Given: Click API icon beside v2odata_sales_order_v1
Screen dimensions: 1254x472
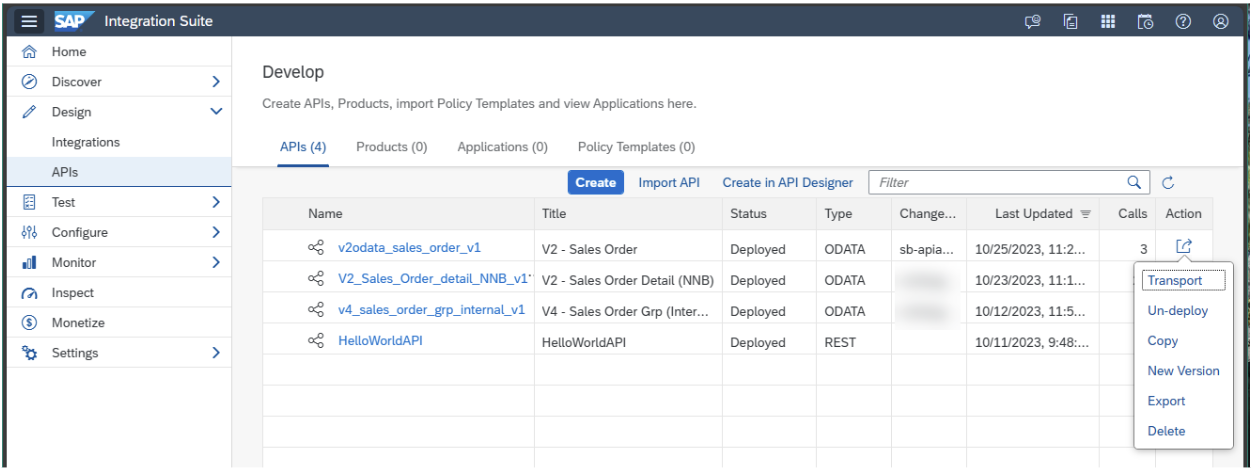Looking at the screenshot, I should click(x=316, y=247).
